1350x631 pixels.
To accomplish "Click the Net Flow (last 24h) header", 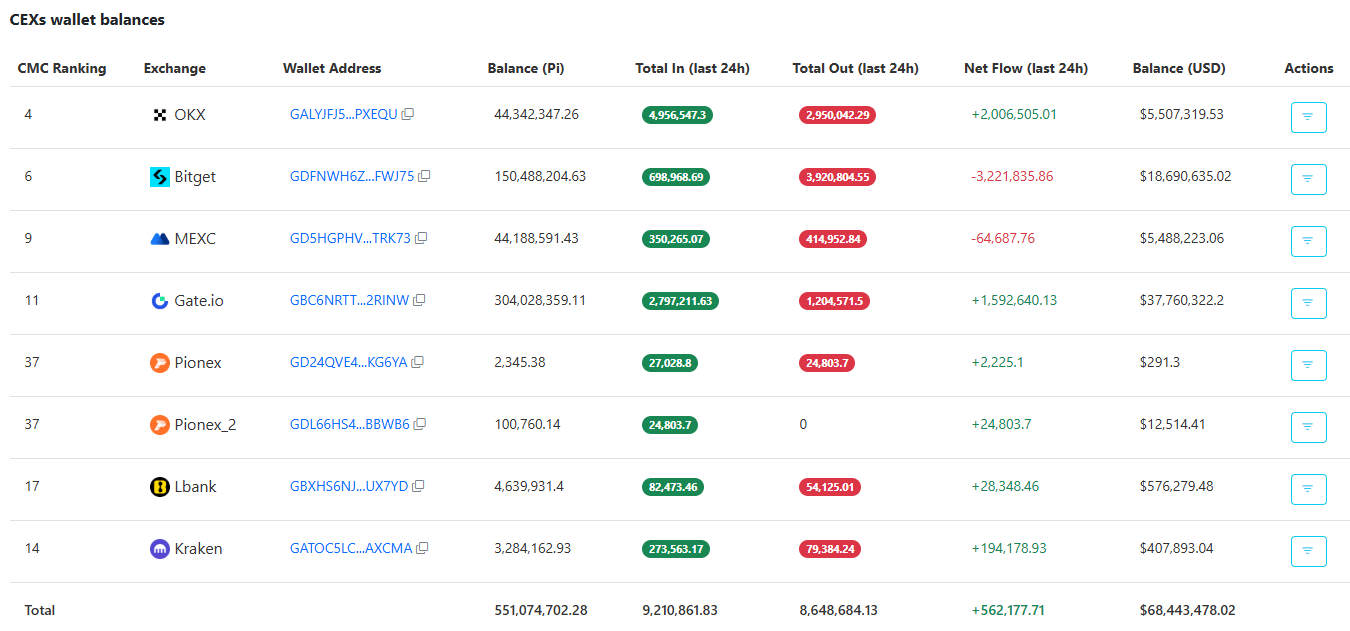I will (1026, 69).
